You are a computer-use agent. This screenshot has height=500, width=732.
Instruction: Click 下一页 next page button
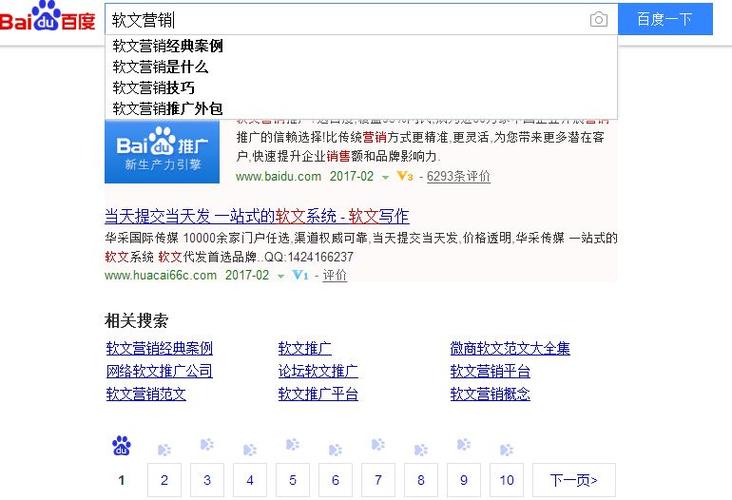tap(574, 480)
